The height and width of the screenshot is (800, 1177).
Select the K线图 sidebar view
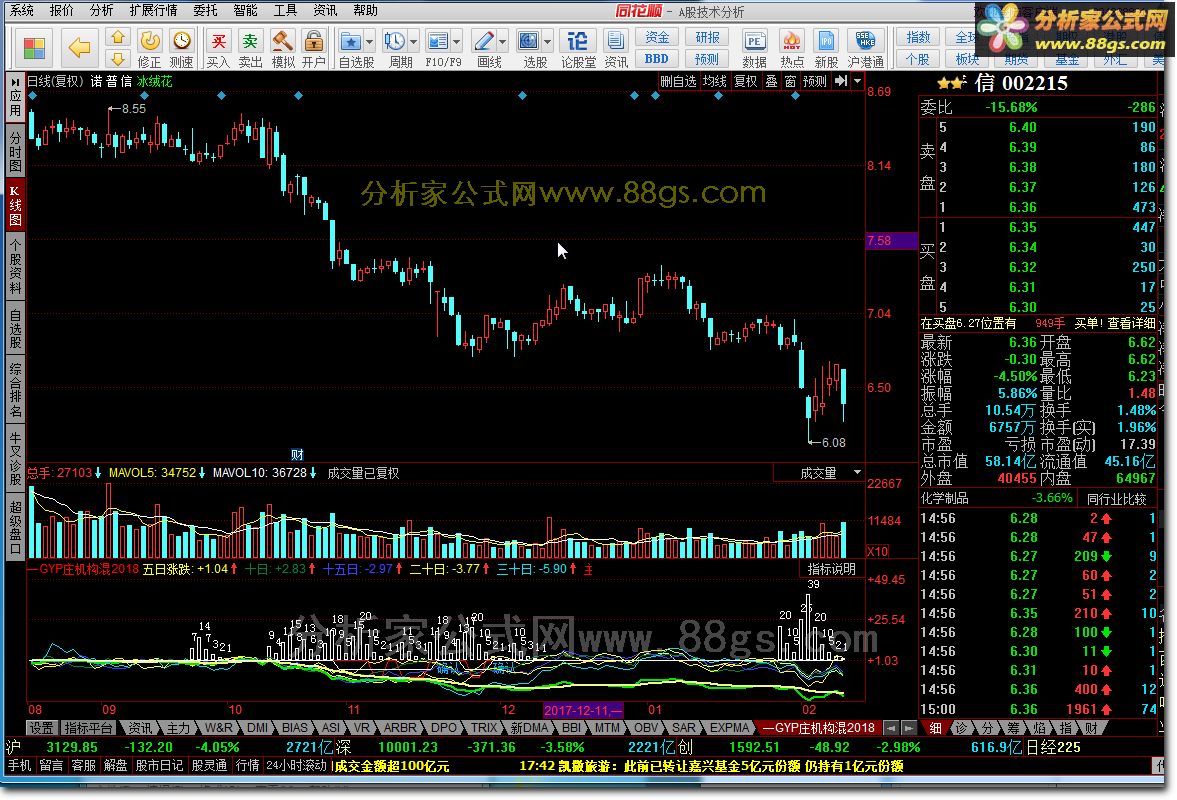[x=15, y=206]
